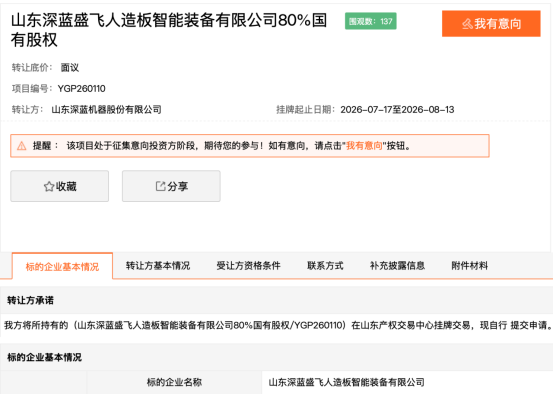Switch to the 受让方资格条件 tab
553x395 pixels.
point(249,266)
